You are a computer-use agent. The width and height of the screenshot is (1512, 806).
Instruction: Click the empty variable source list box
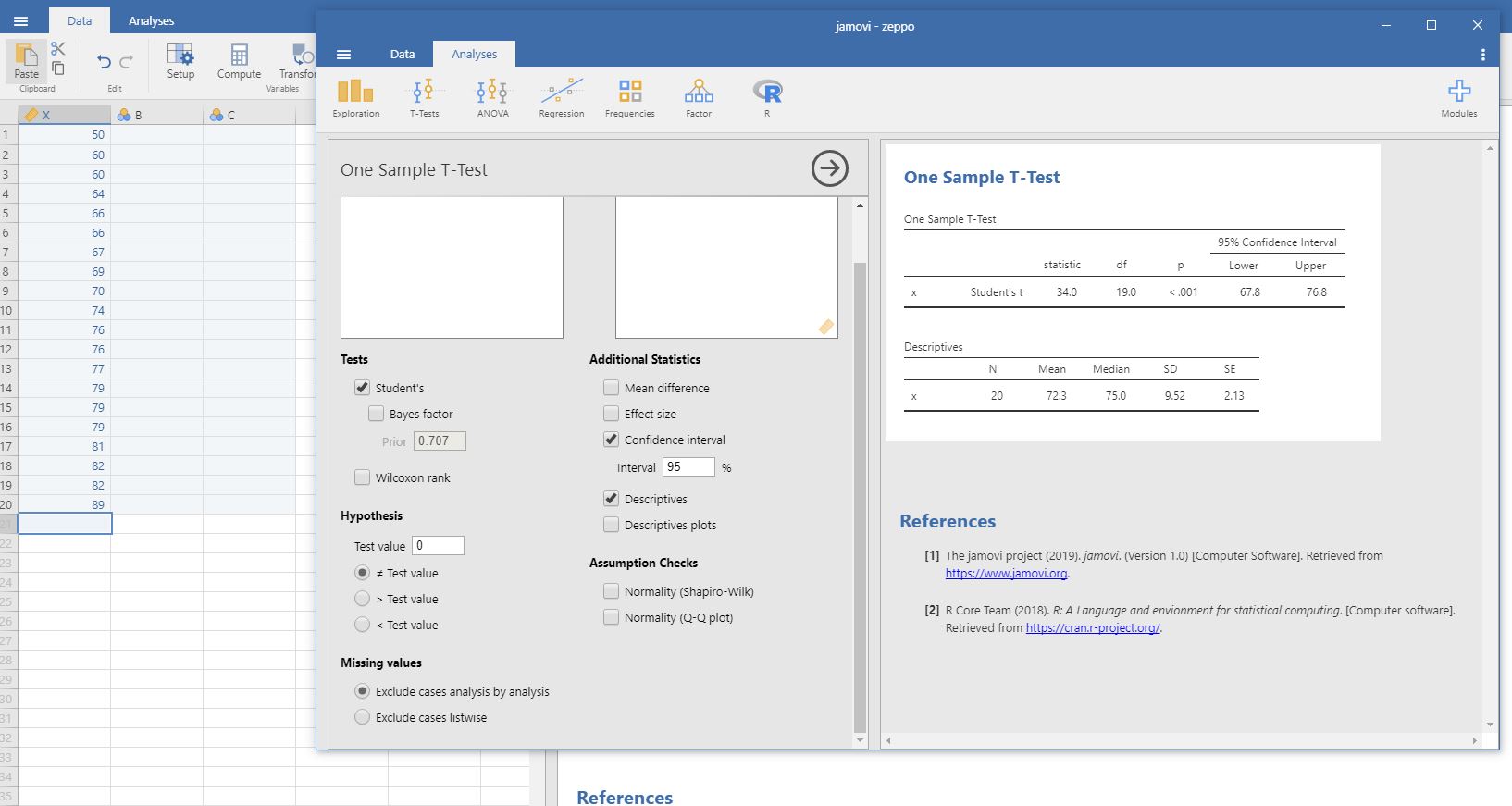click(452, 267)
